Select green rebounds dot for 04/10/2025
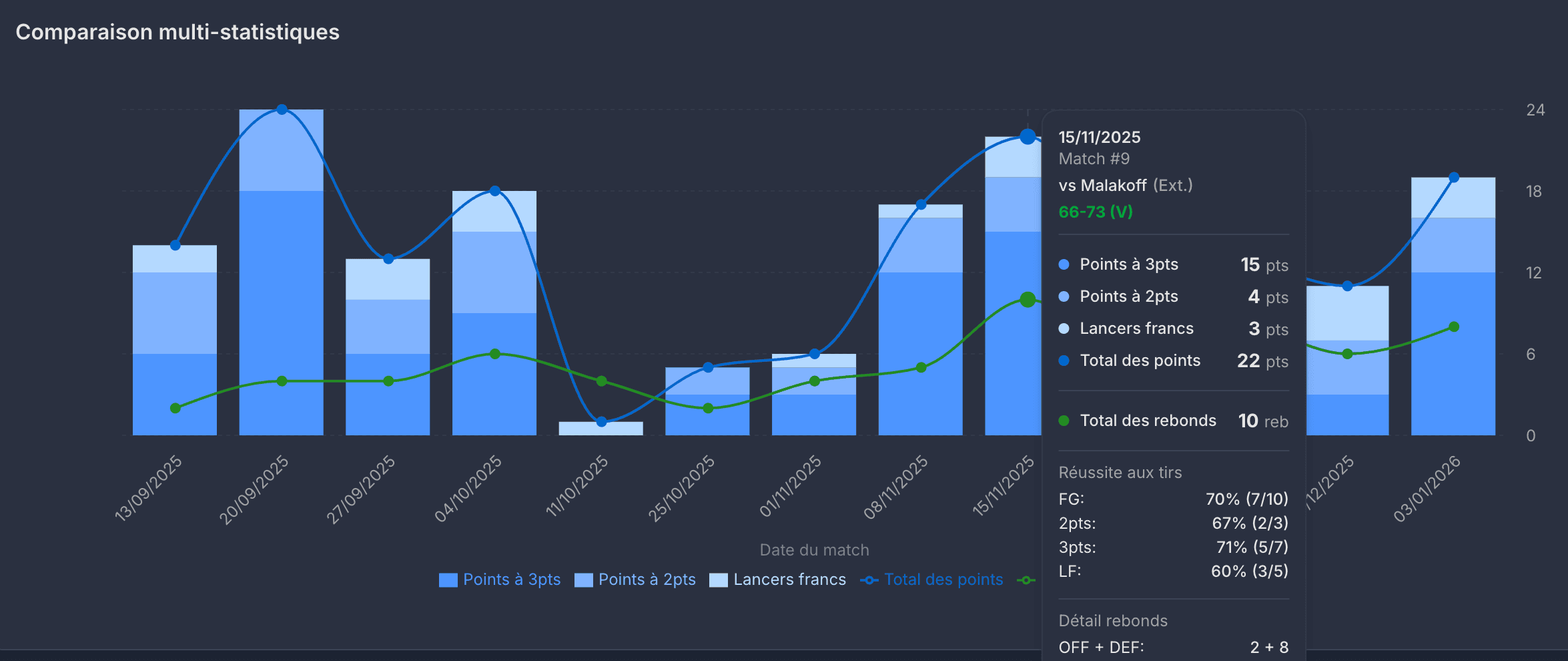 [494, 354]
